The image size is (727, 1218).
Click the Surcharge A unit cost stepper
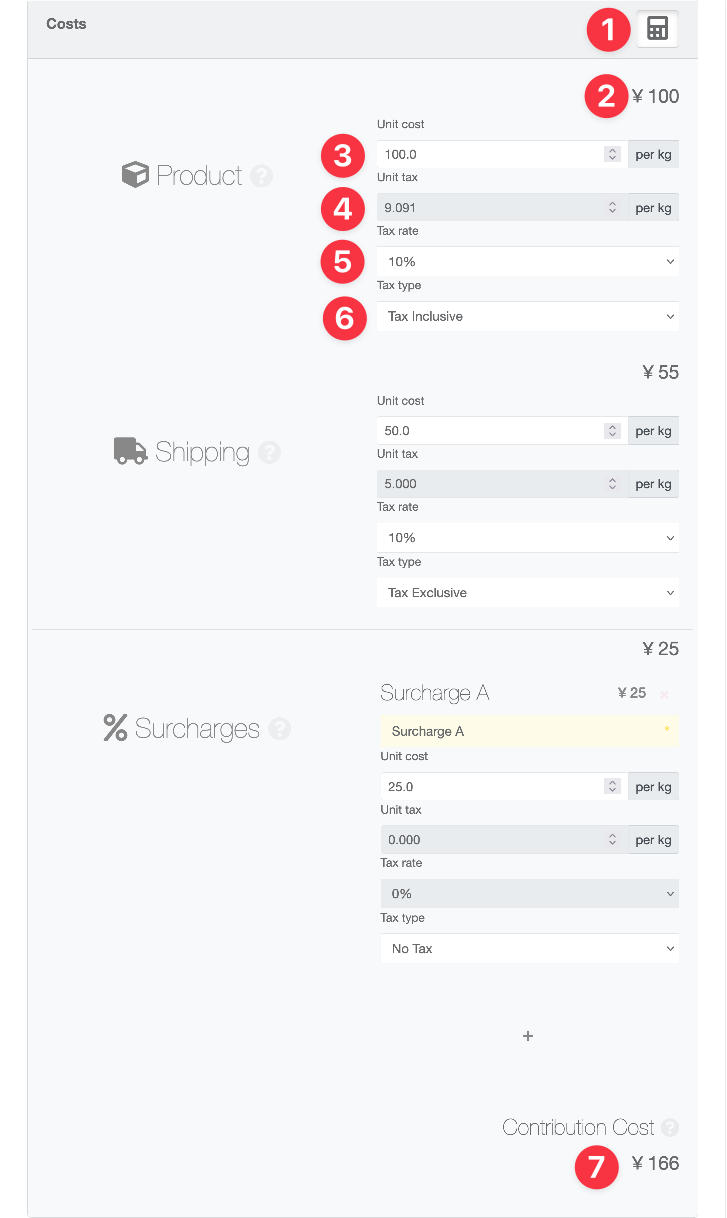pyautogui.click(x=613, y=787)
